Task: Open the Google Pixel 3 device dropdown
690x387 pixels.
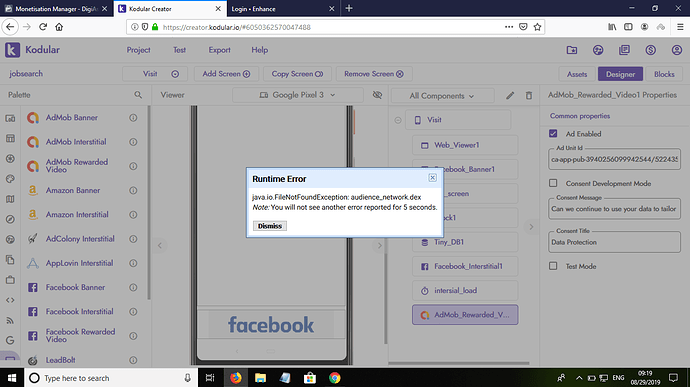Action: click(x=297, y=95)
